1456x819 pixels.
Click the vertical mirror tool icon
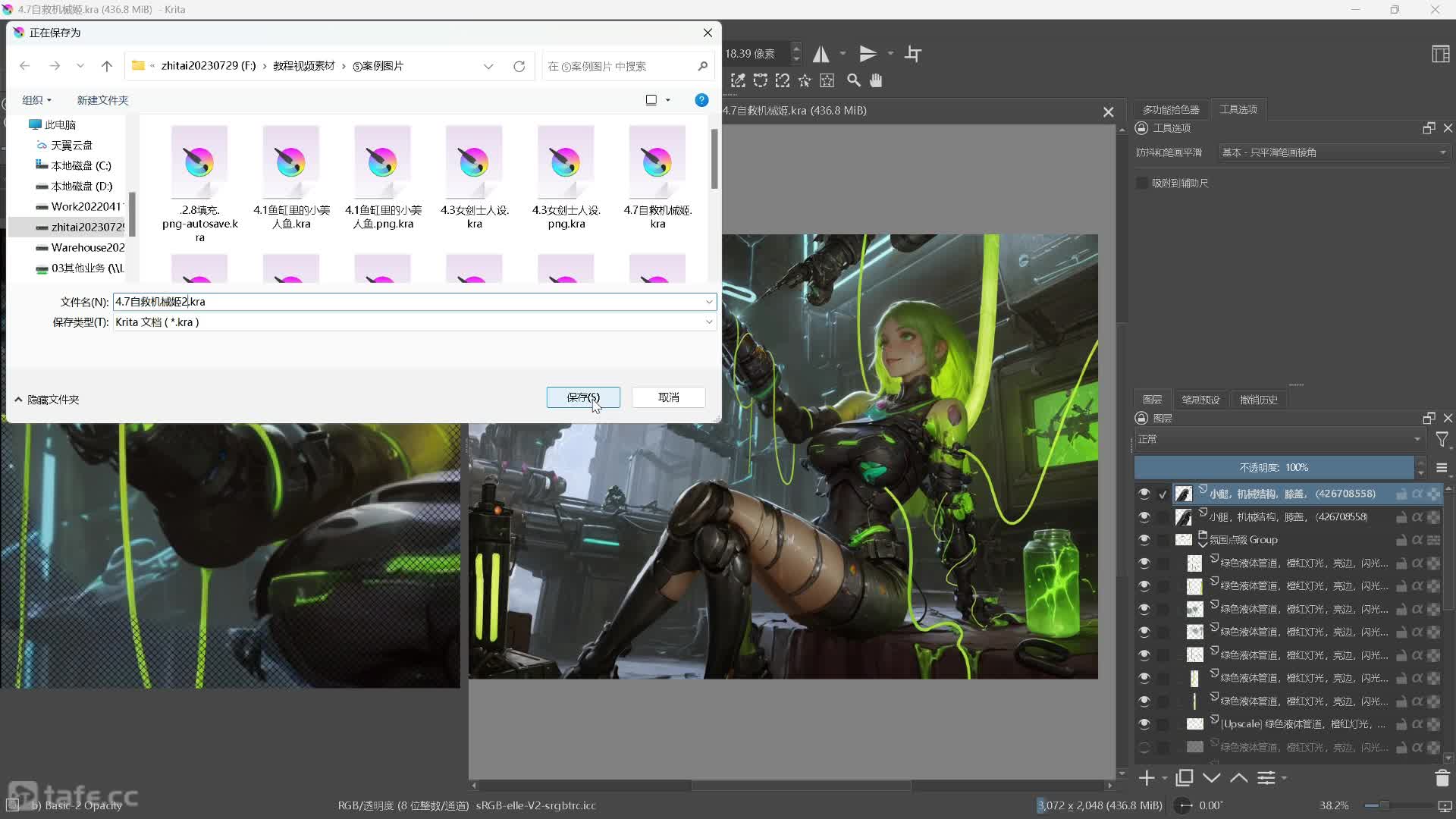868,54
